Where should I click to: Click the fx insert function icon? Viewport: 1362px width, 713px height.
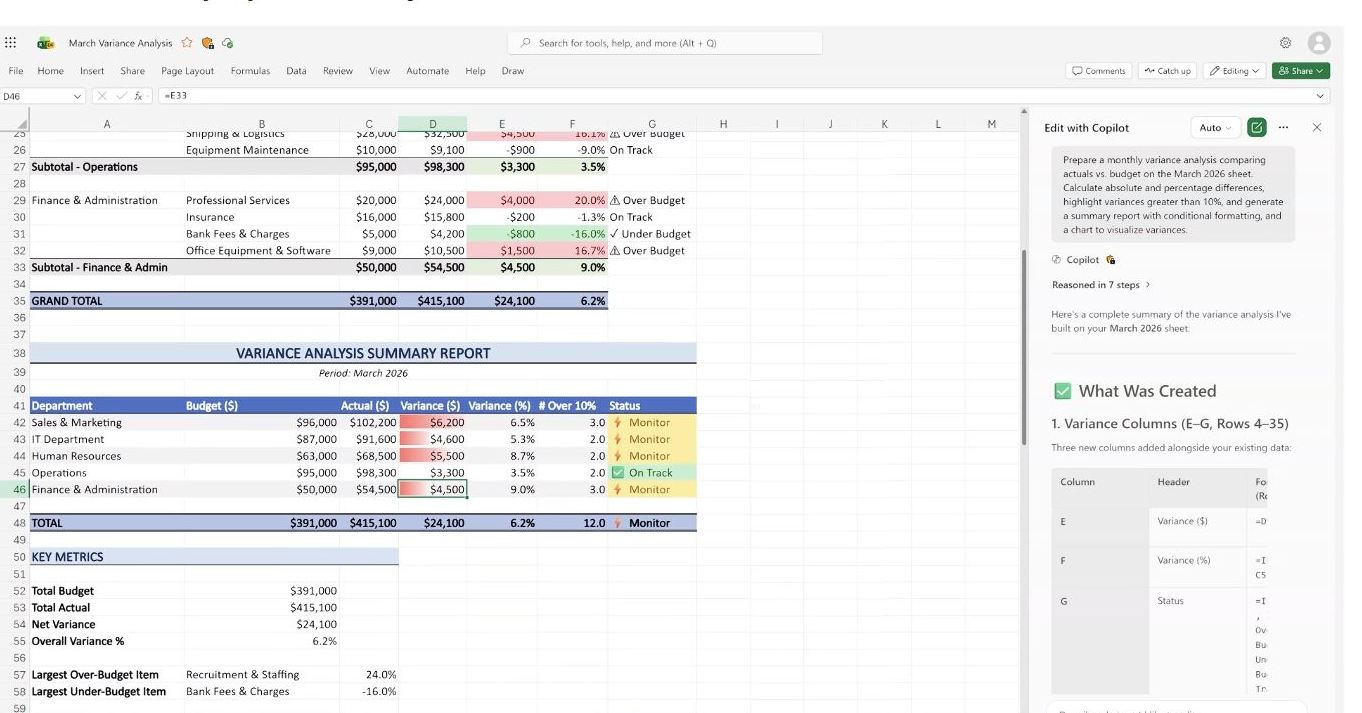139,96
